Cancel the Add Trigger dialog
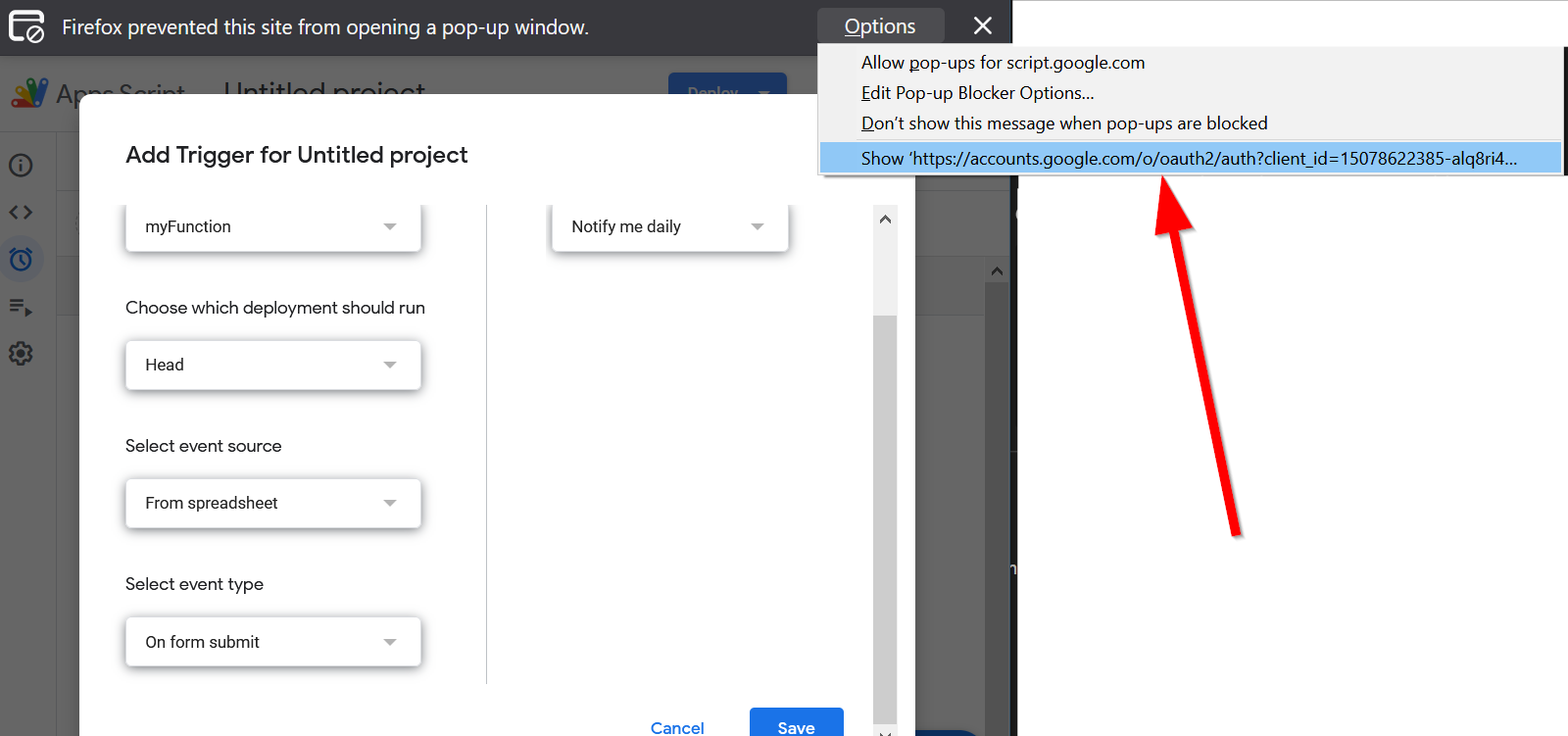 (677, 727)
